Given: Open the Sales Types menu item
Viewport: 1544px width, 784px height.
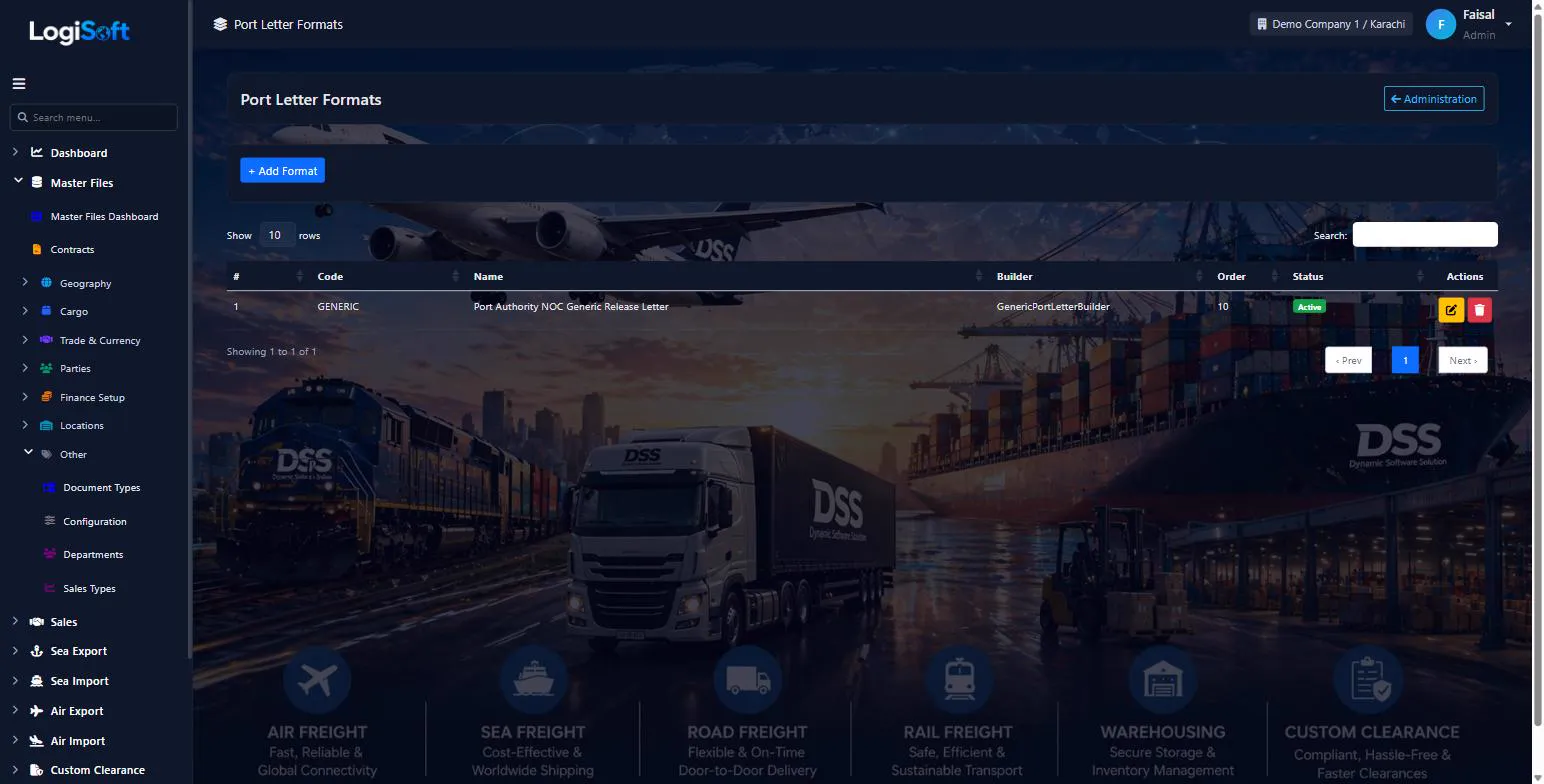Looking at the screenshot, I should click(x=89, y=588).
